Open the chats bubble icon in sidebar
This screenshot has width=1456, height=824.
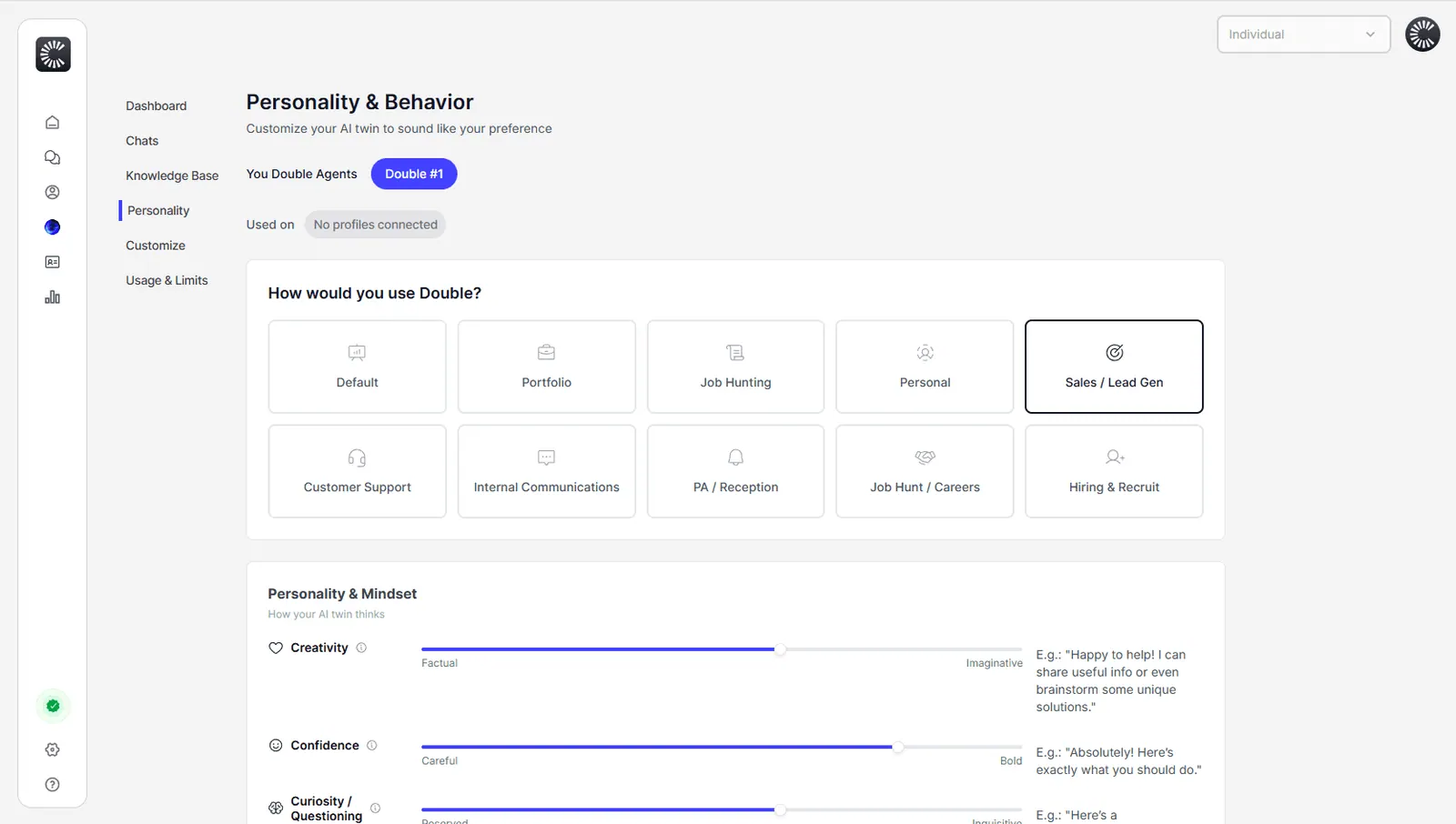[x=53, y=157]
